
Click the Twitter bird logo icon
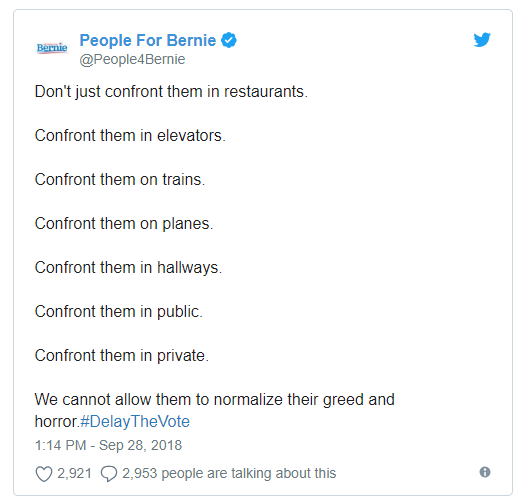point(482,40)
